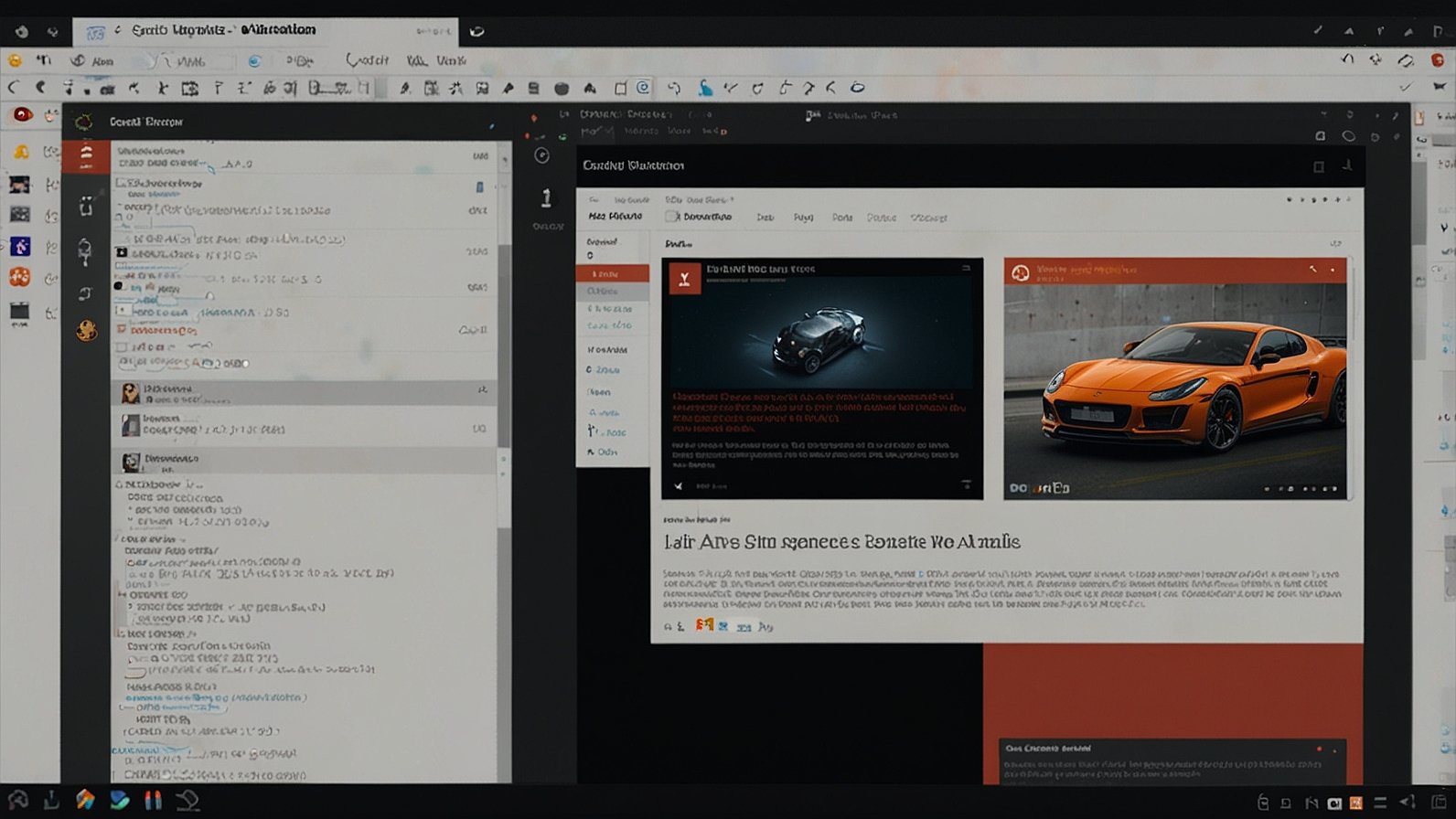1456x819 pixels.
Task: Click the red circular icon at the top-right corner
Action: pyautogui.click(x=1438, y=59)
